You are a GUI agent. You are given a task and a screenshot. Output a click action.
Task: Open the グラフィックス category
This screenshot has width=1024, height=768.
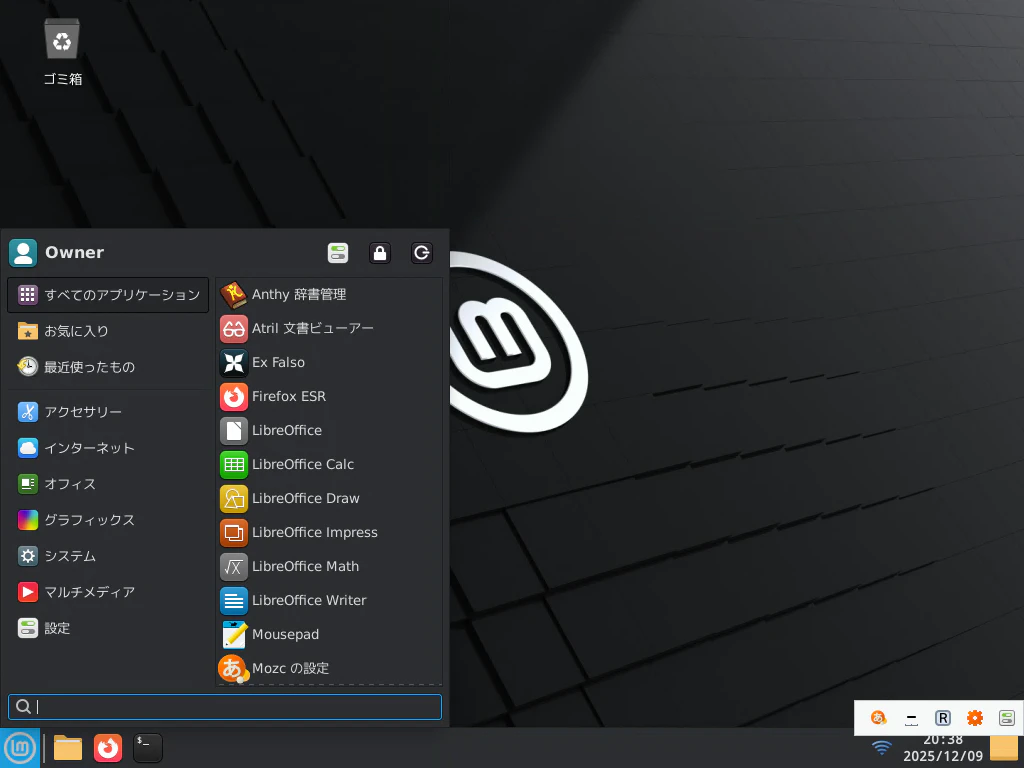tap(108, 520)
